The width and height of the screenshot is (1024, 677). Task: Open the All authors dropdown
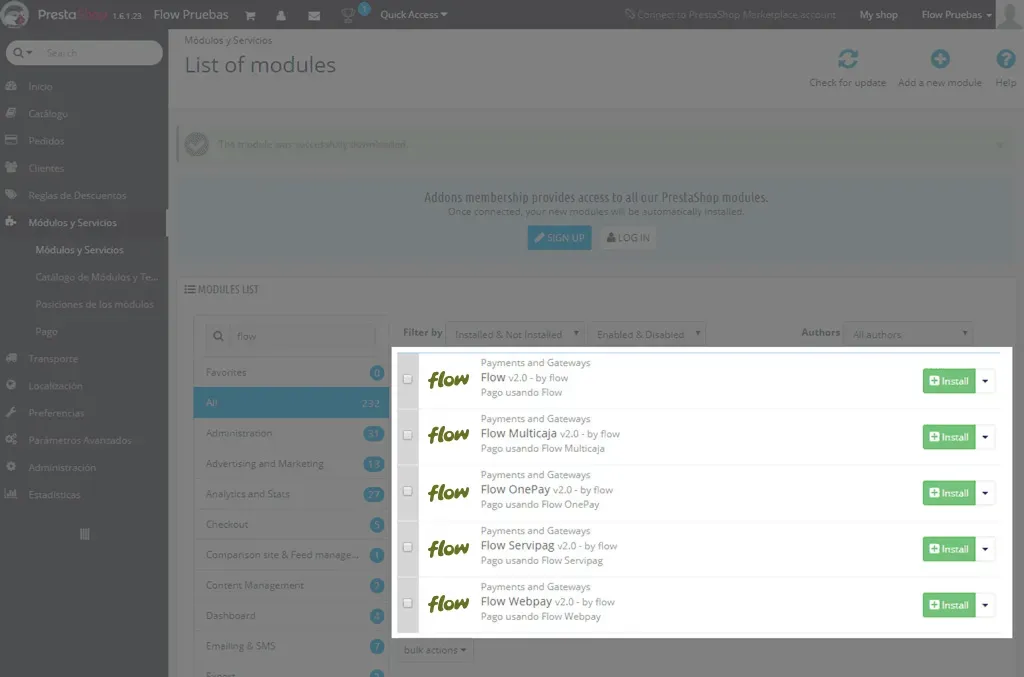[x=908, y=334]
